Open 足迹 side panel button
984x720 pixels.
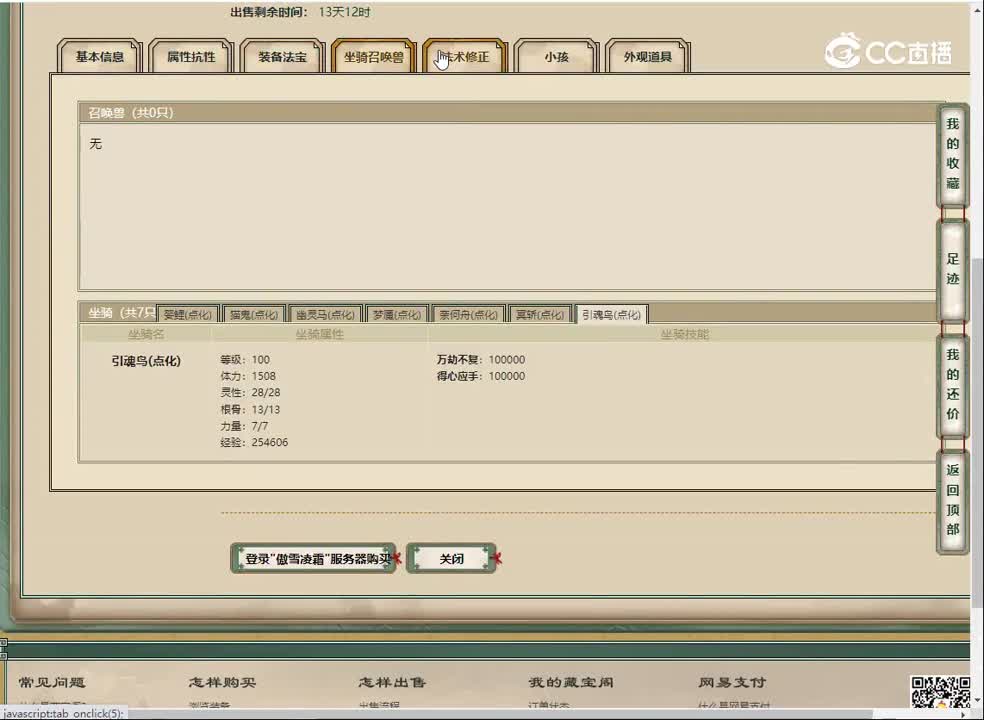pyautogui.click(x=952, y=269)
